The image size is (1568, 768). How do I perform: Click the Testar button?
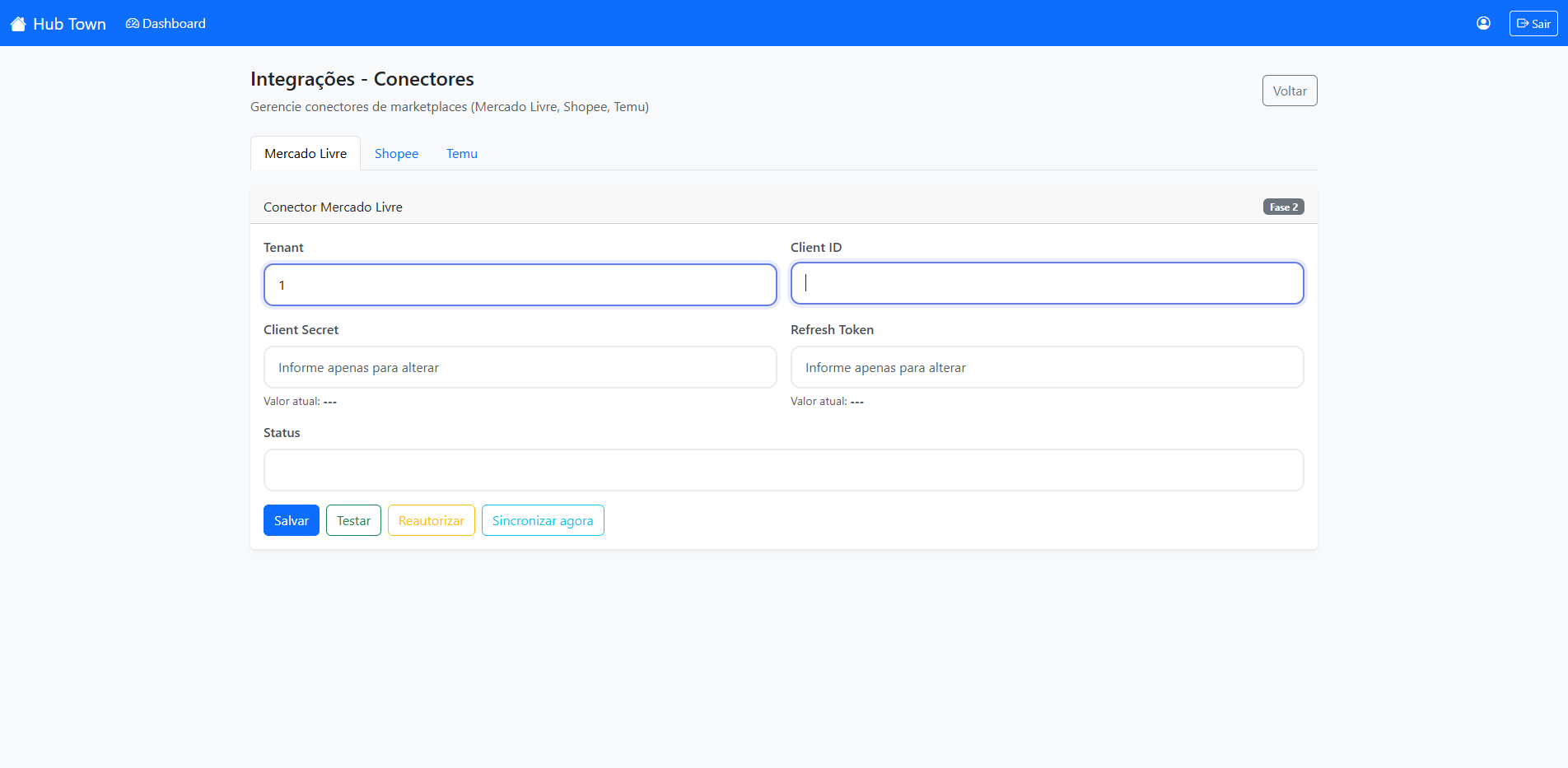353,520
